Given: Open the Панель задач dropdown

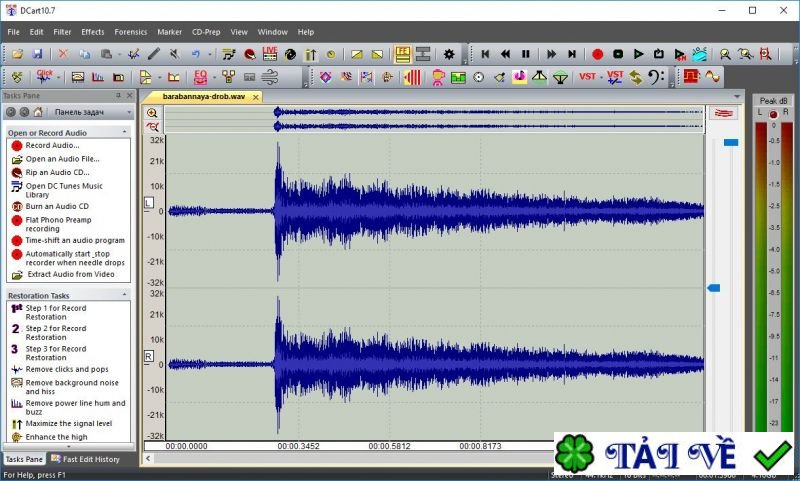Looking at the screenshot, I should coord(126,112).
